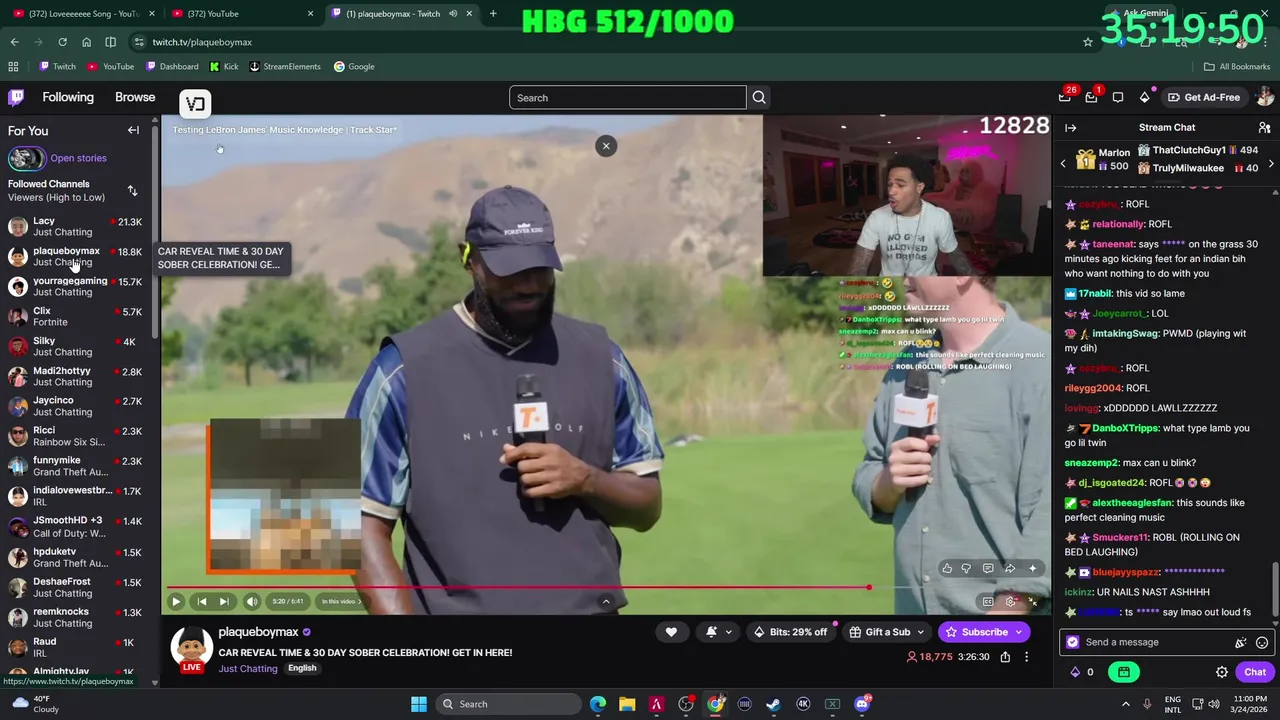Open the Get Bits diamond icon
1280x720 pixels.
pos(1145,97)
